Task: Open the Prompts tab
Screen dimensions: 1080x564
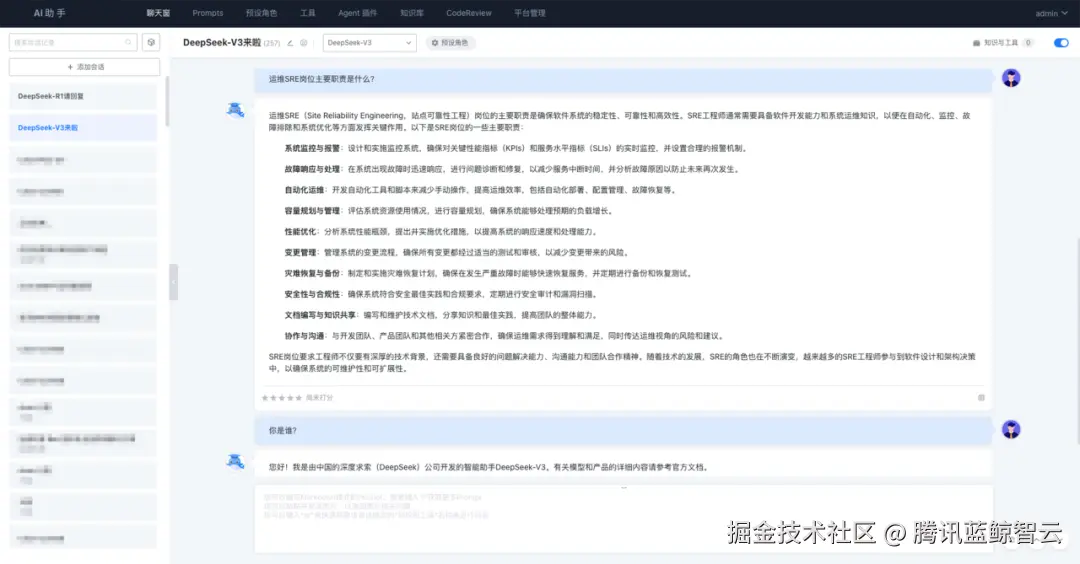Action: [207, 13]
